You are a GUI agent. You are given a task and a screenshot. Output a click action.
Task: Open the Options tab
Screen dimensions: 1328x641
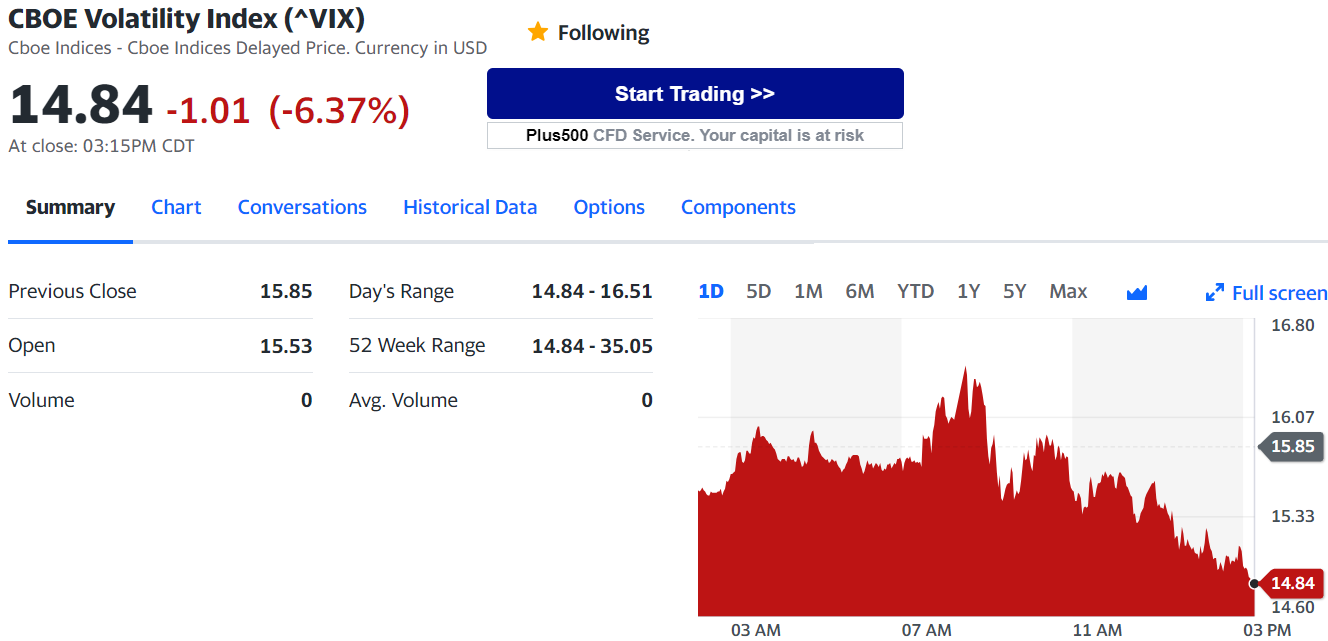(x=609, y=207)
